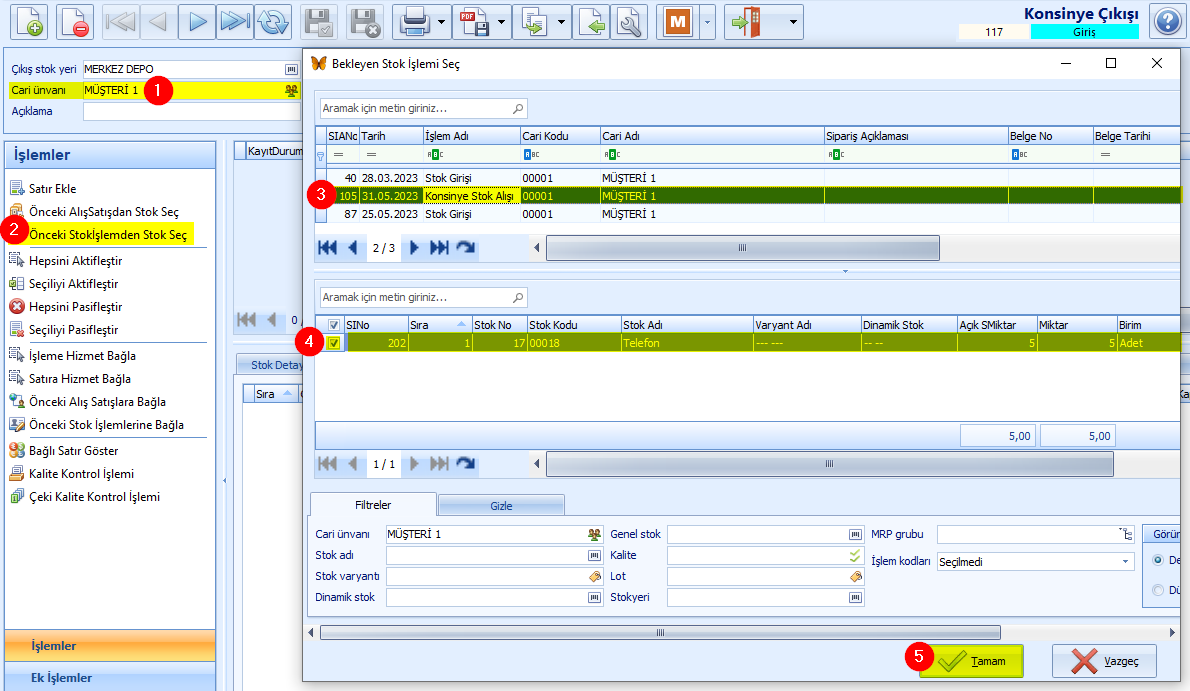The width and height of the screenshot is (1190, 691).
Task: Select Önceki Stokİşlemden Stok Seç
Action: pos(108,235)
